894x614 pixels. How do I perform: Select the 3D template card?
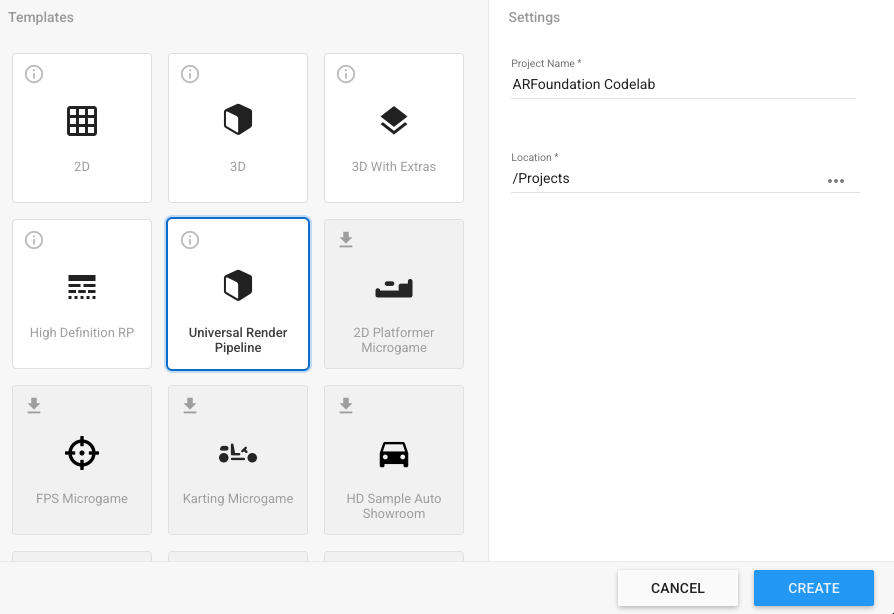point(238,128)
